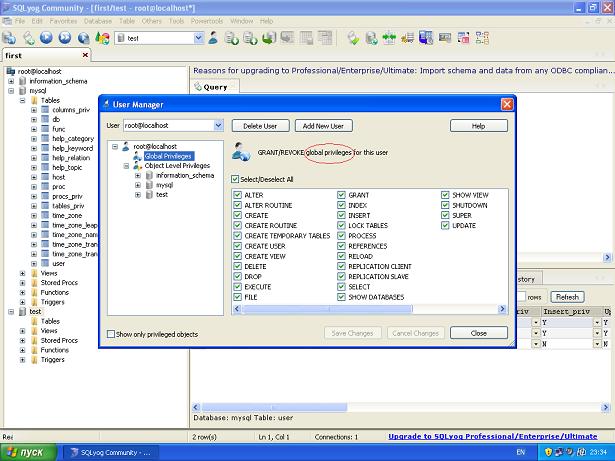Click privileges list horizontal scrollbar thumb
This screenshot has width=615, height=461.
coord(327,309)
